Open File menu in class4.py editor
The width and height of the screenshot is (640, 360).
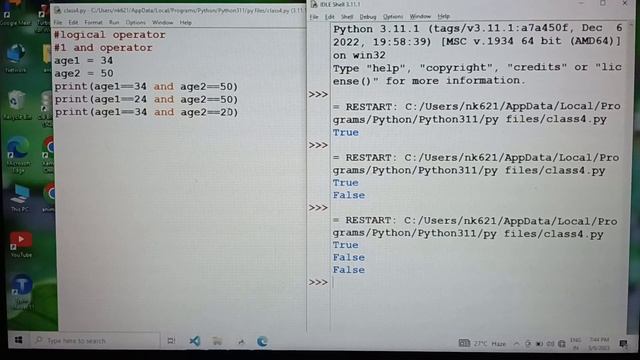click(x=58, y=22)
